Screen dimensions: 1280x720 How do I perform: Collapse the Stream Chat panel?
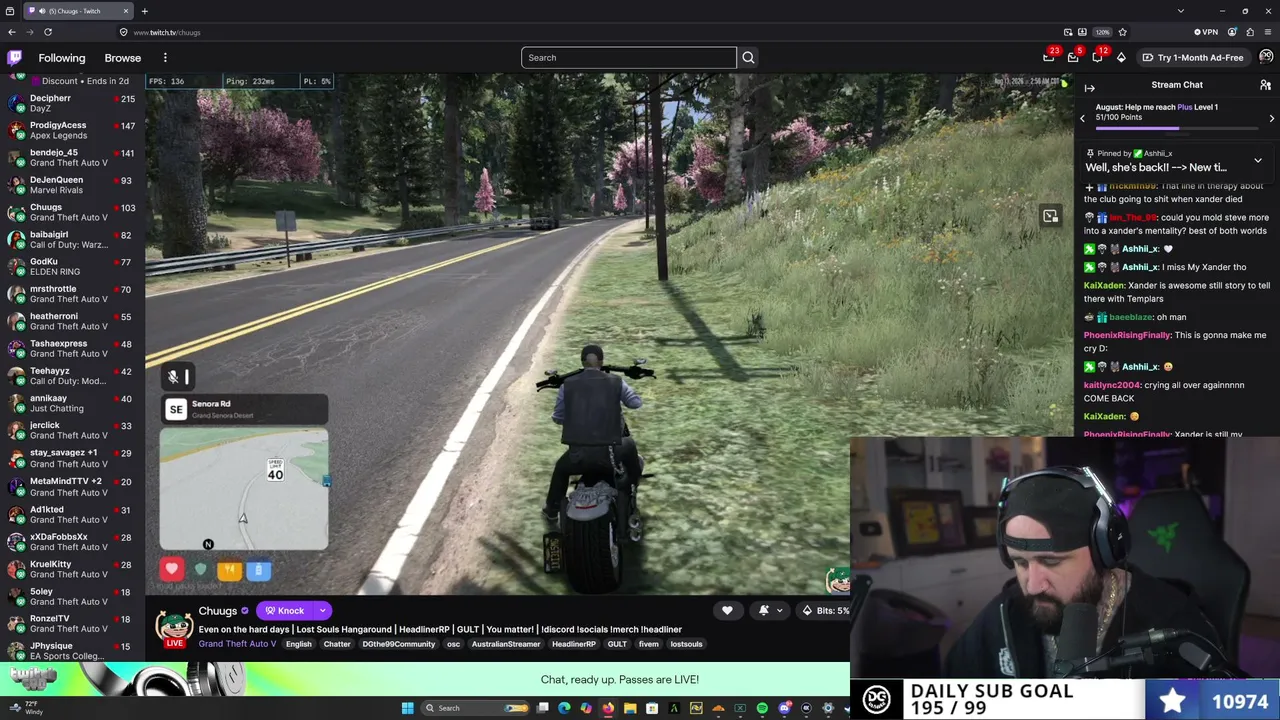[x=1090, y=86]
